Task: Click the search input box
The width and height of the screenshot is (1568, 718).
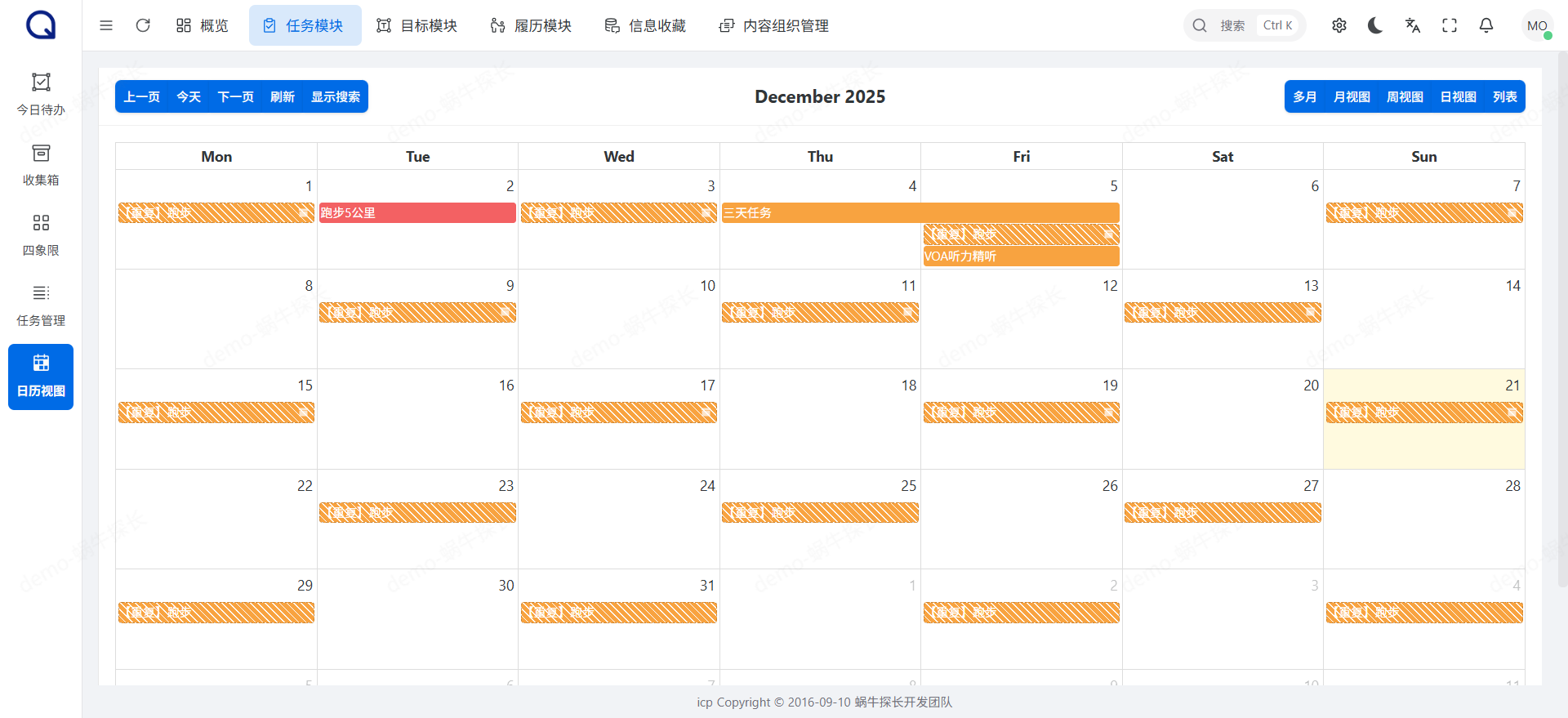Action: pos(1244,25)
